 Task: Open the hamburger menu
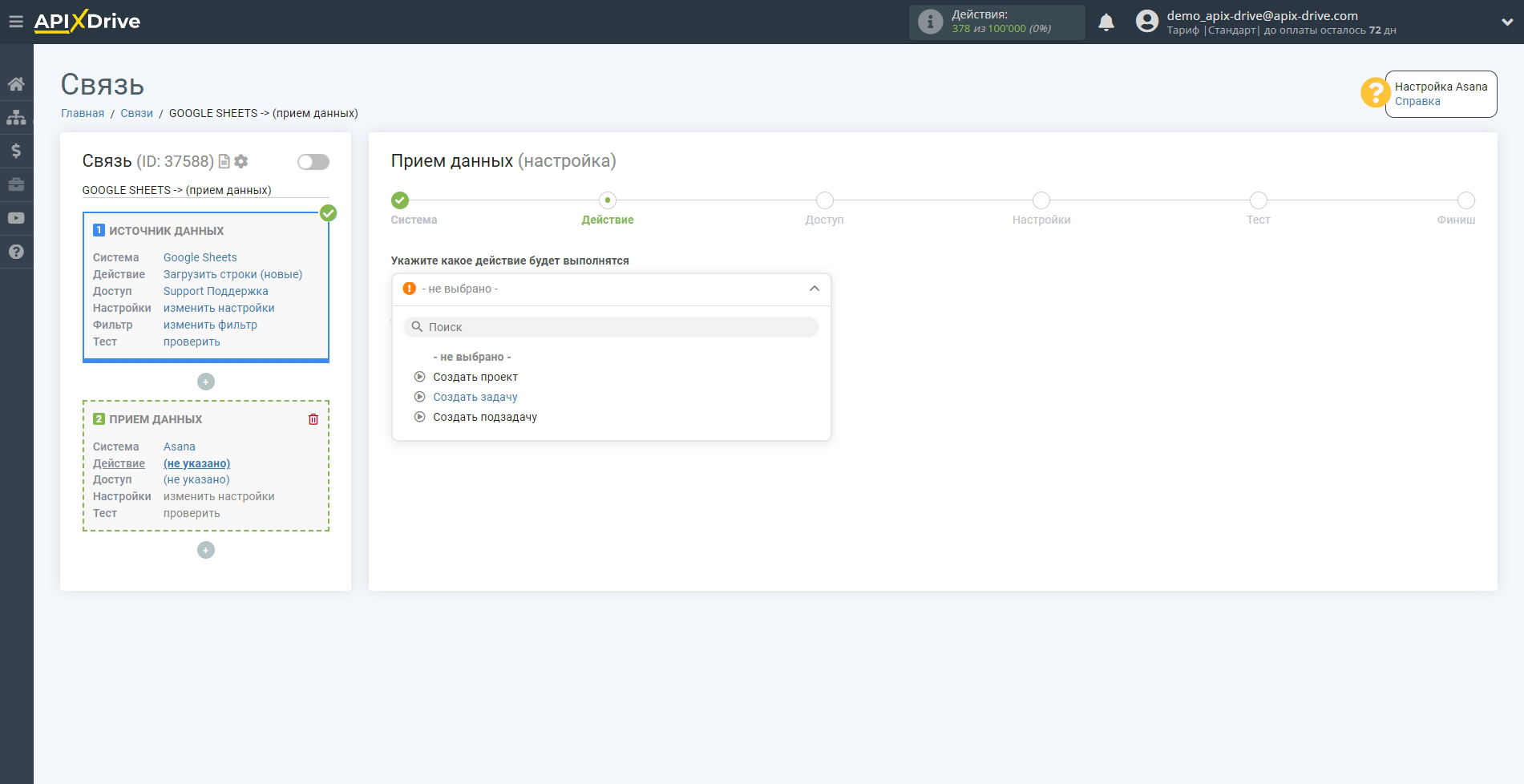point(16,22)
